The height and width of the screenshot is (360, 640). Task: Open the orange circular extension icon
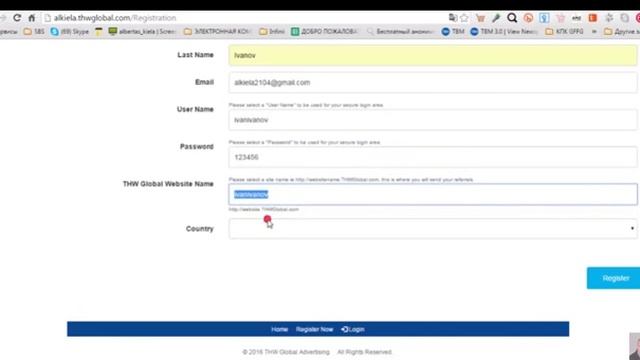pos(528,18)
